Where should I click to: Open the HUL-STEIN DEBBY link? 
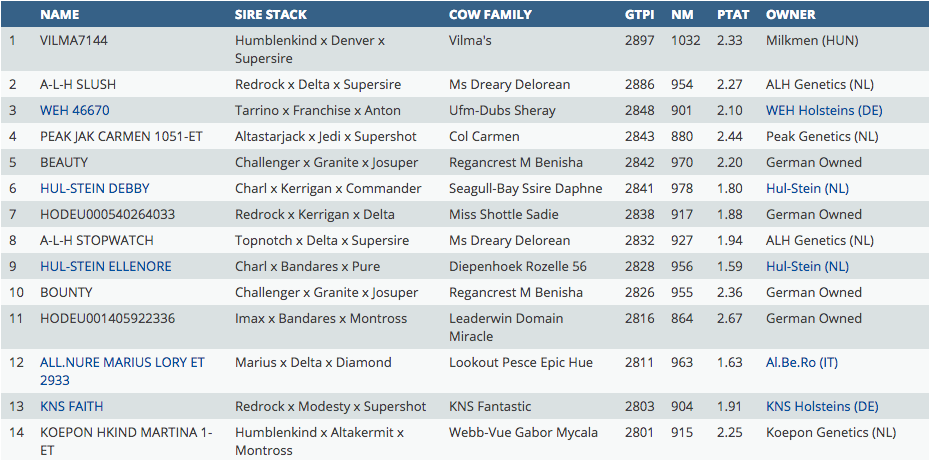(x=95, y=189)
